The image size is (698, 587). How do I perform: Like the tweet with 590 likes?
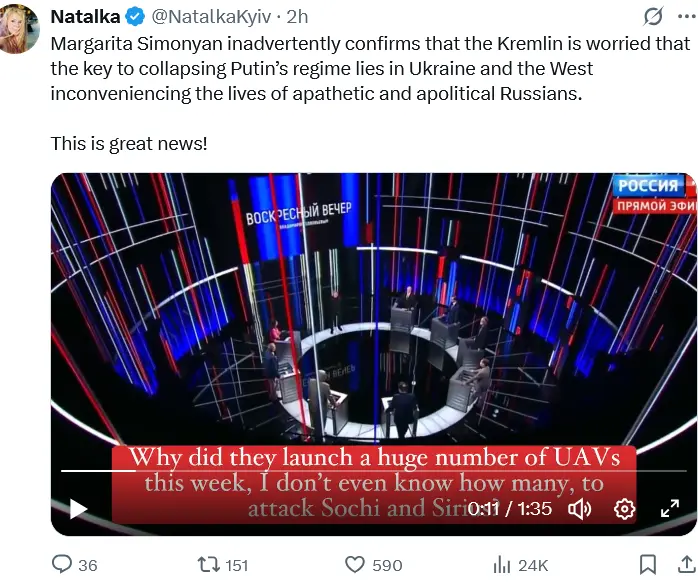point(355,565)
